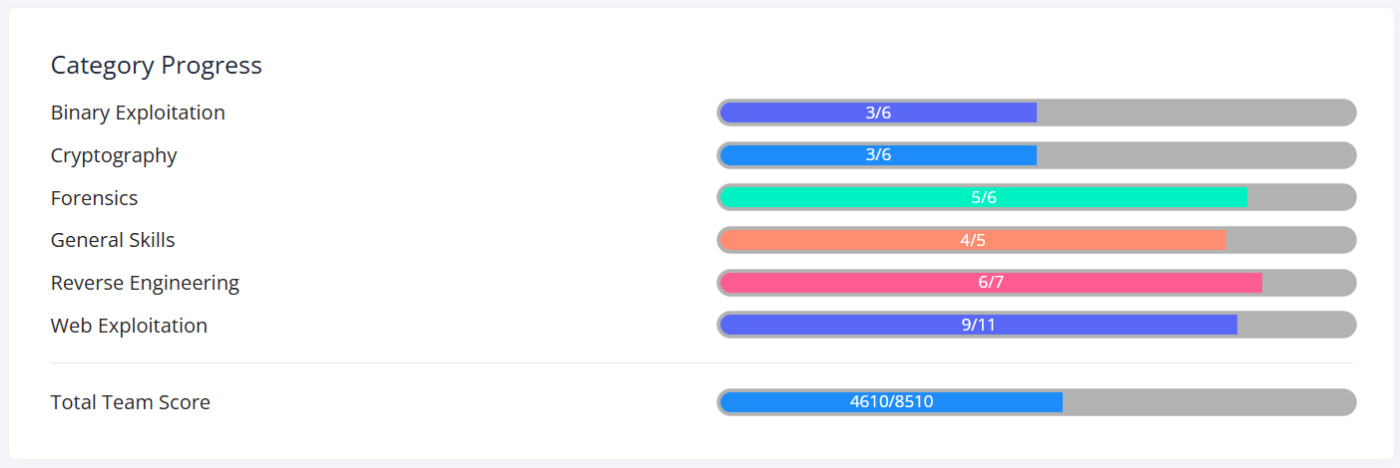
Task: Select the Forensics category label
Action: coord(94,198)
